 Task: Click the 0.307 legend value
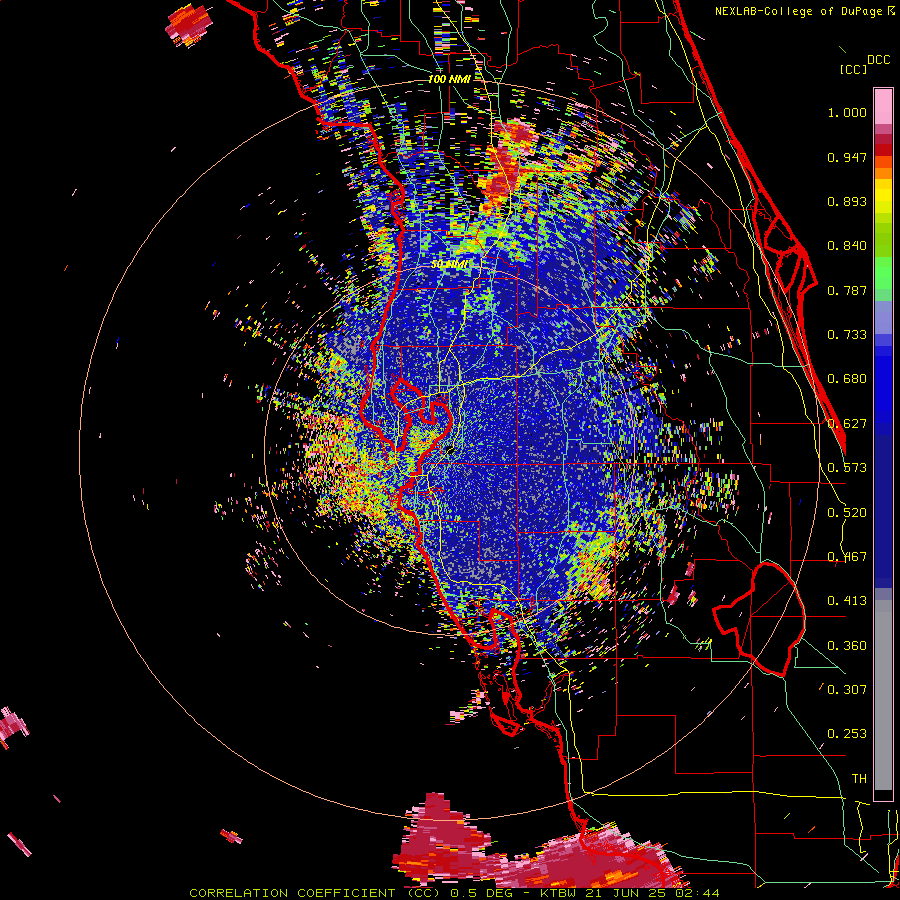click(x=847, y=690)
